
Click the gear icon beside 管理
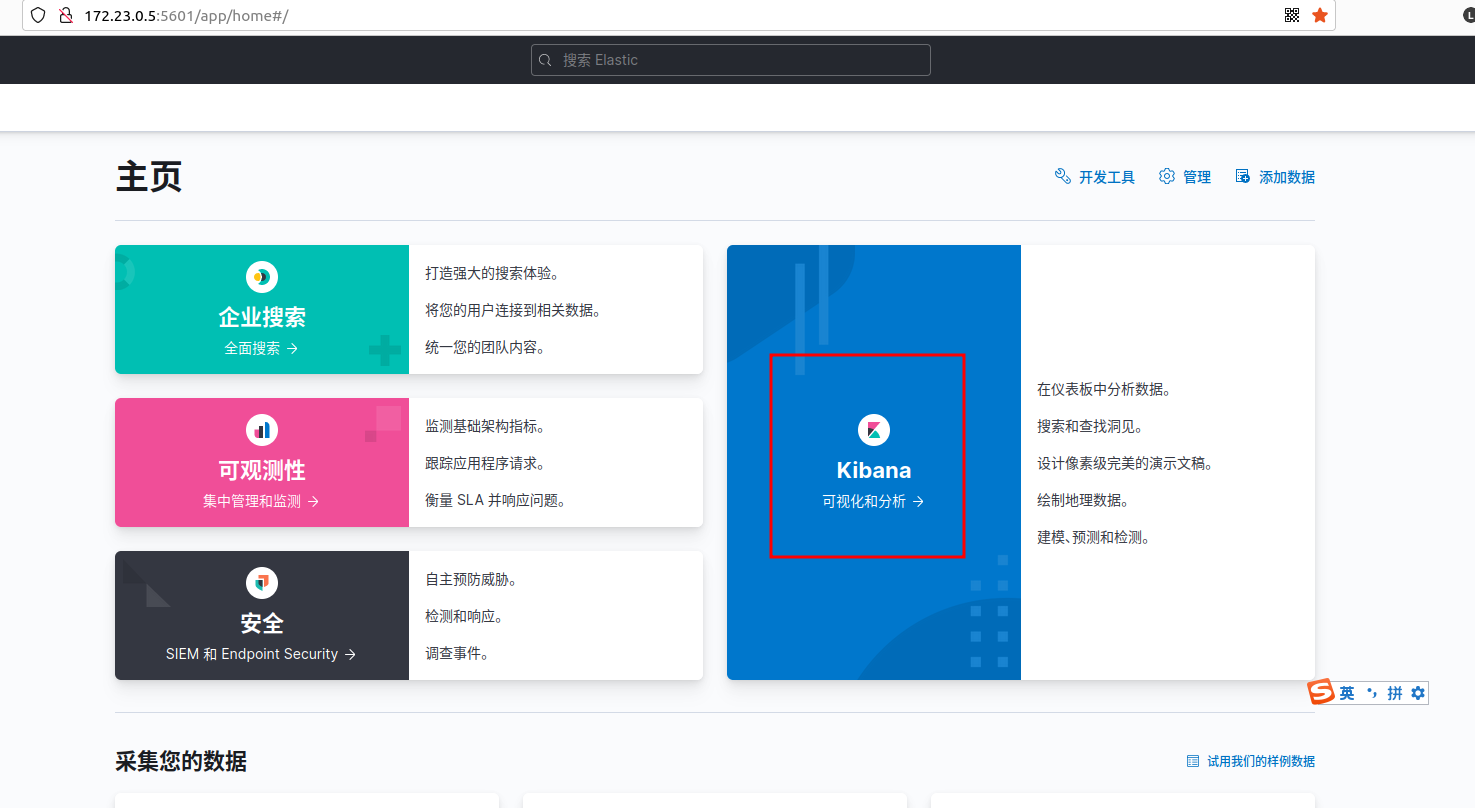(1167, 176)
